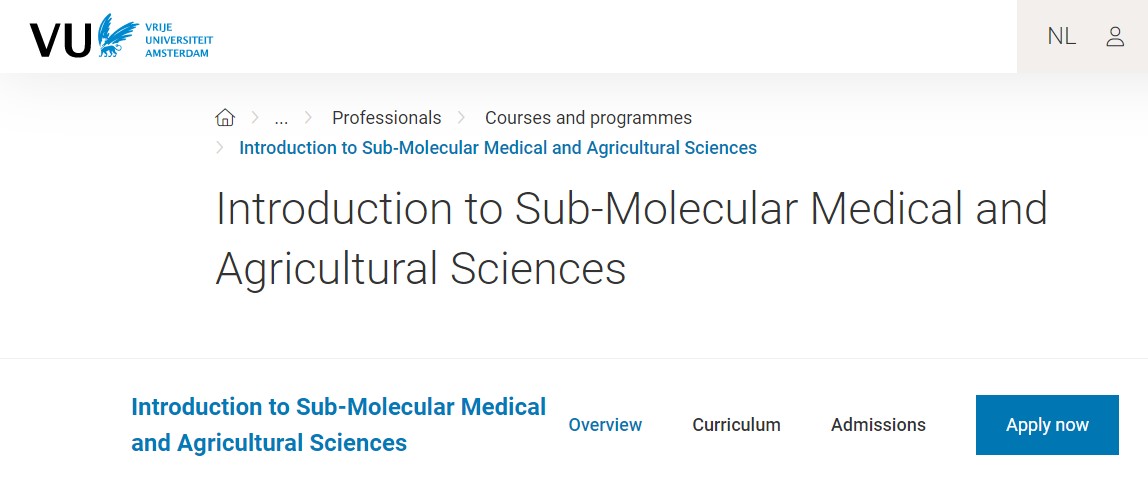Image resolution: width=1148 pixels, height=482 pixels.
Task: Click the chevron right after the home icon
Action: coord(256,117)
